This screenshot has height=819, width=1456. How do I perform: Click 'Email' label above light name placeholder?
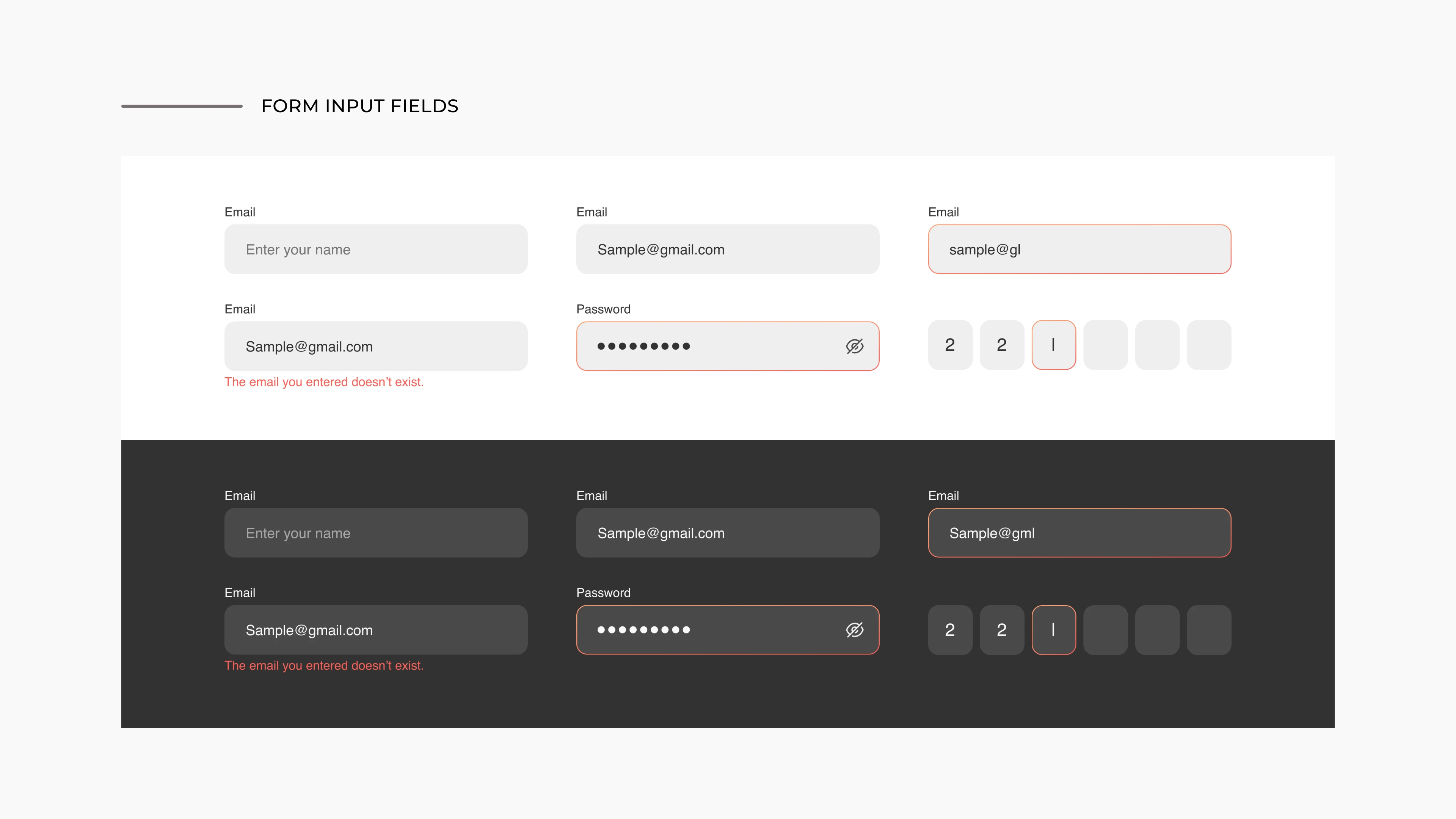pos(240,212)
